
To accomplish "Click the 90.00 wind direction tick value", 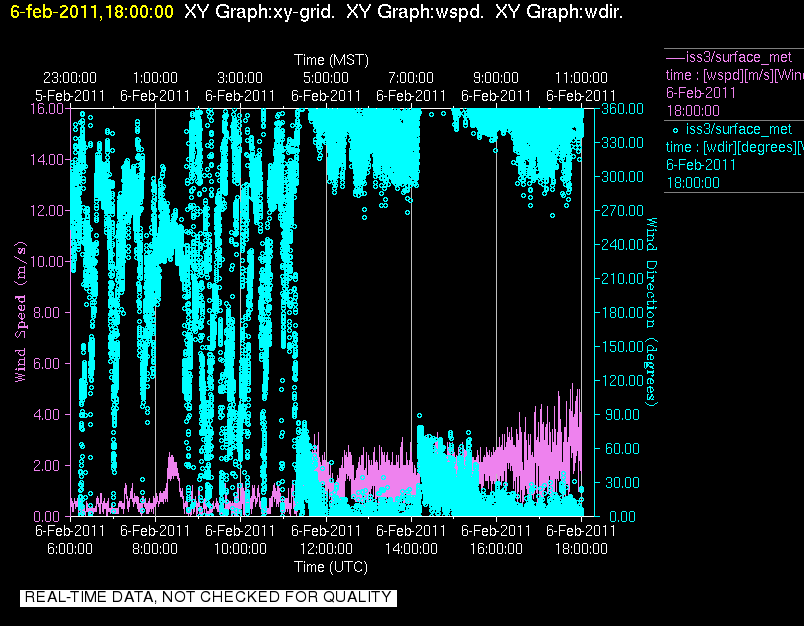I will pyautogui.click(x=622, y=414).
